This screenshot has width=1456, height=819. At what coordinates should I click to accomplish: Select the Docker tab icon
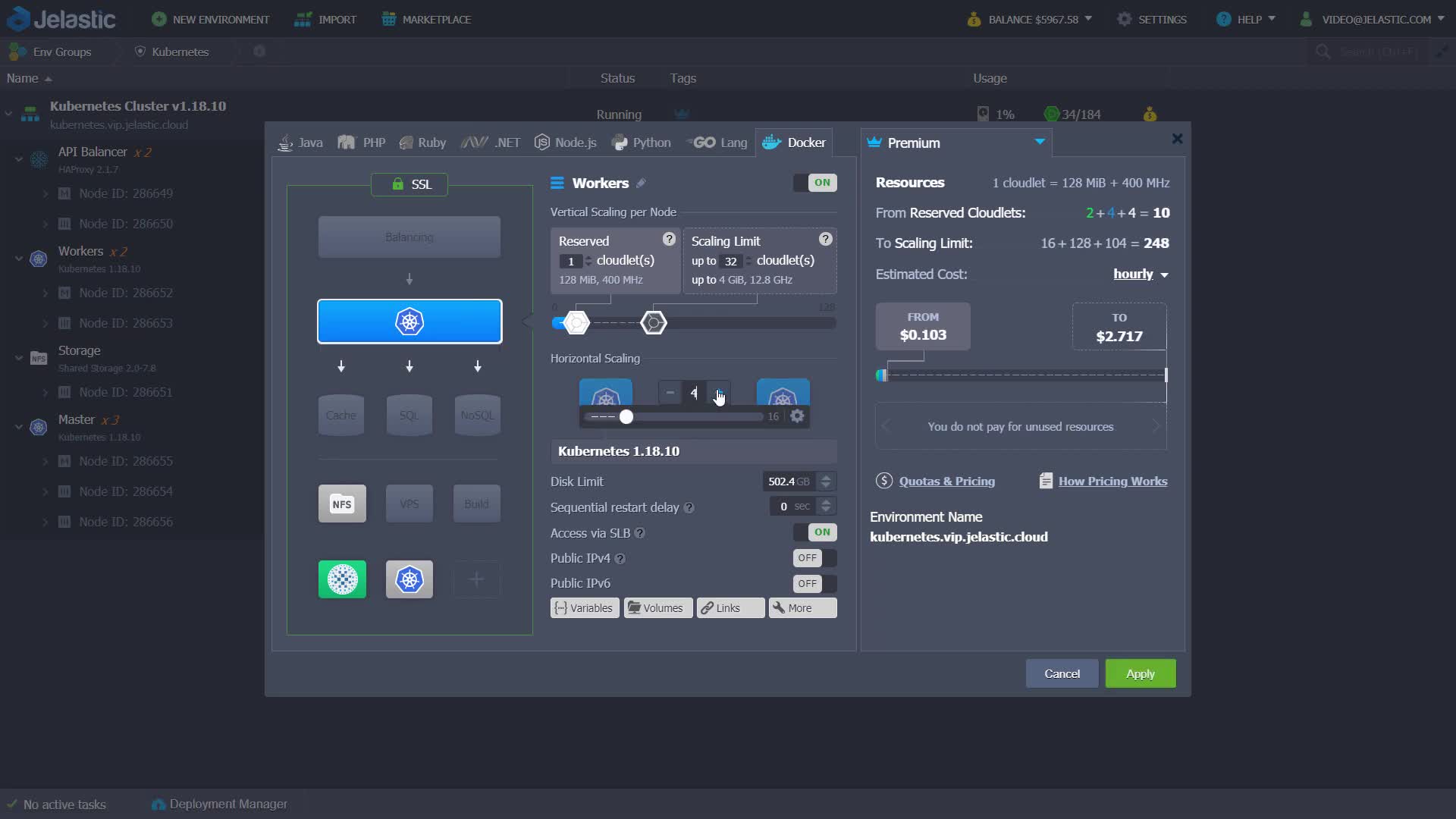tap(770, 142)
